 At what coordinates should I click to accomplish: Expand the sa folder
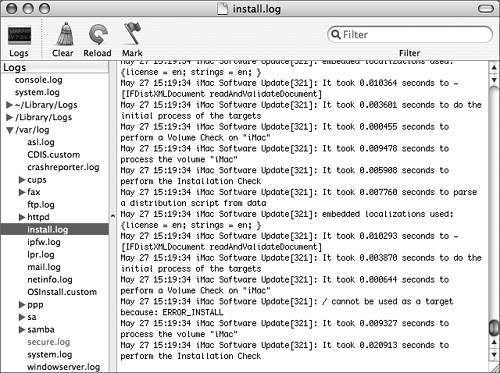click(x=22, y=317)
